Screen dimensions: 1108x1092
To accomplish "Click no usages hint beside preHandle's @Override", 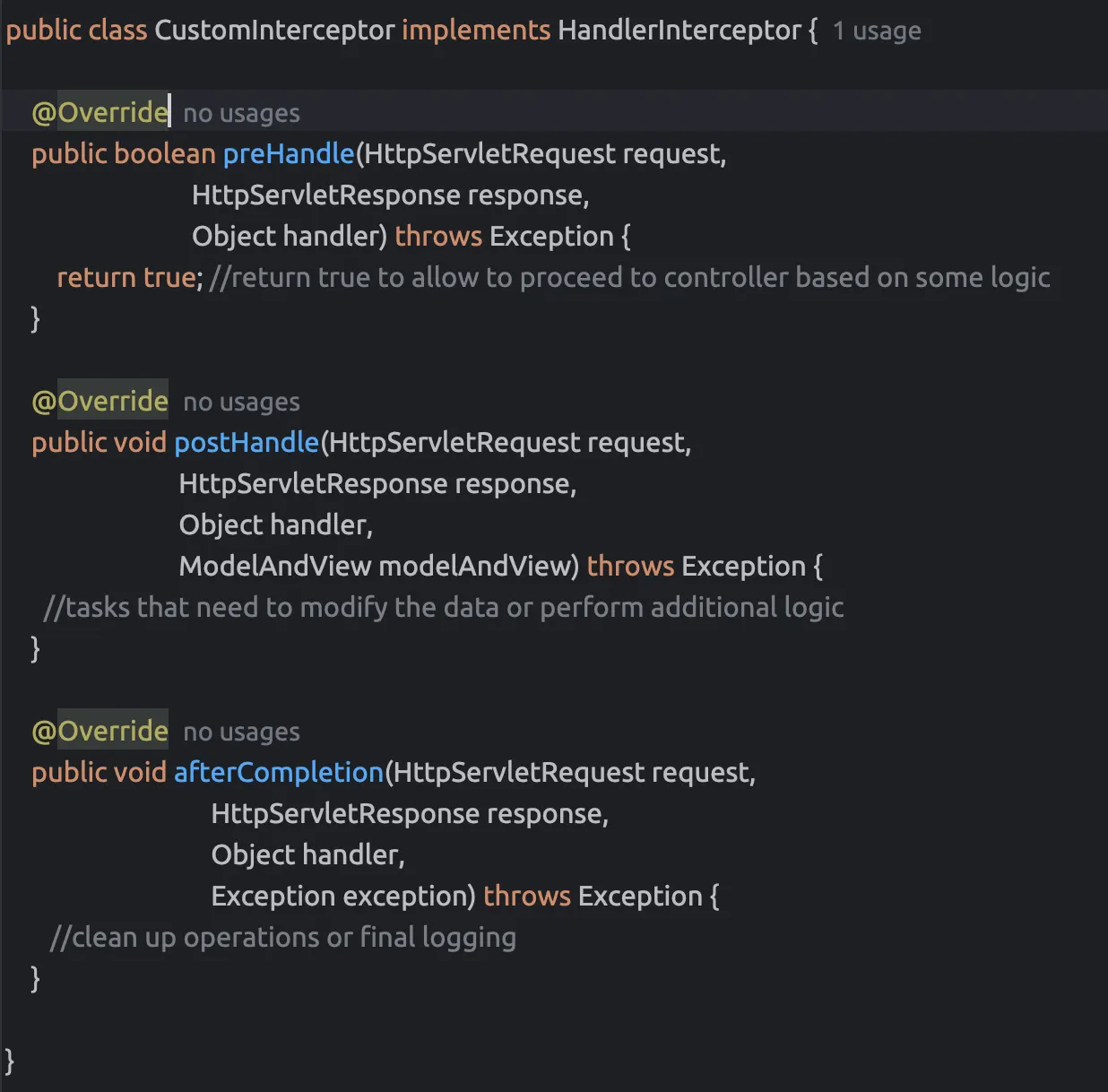I will click(240, 112).
